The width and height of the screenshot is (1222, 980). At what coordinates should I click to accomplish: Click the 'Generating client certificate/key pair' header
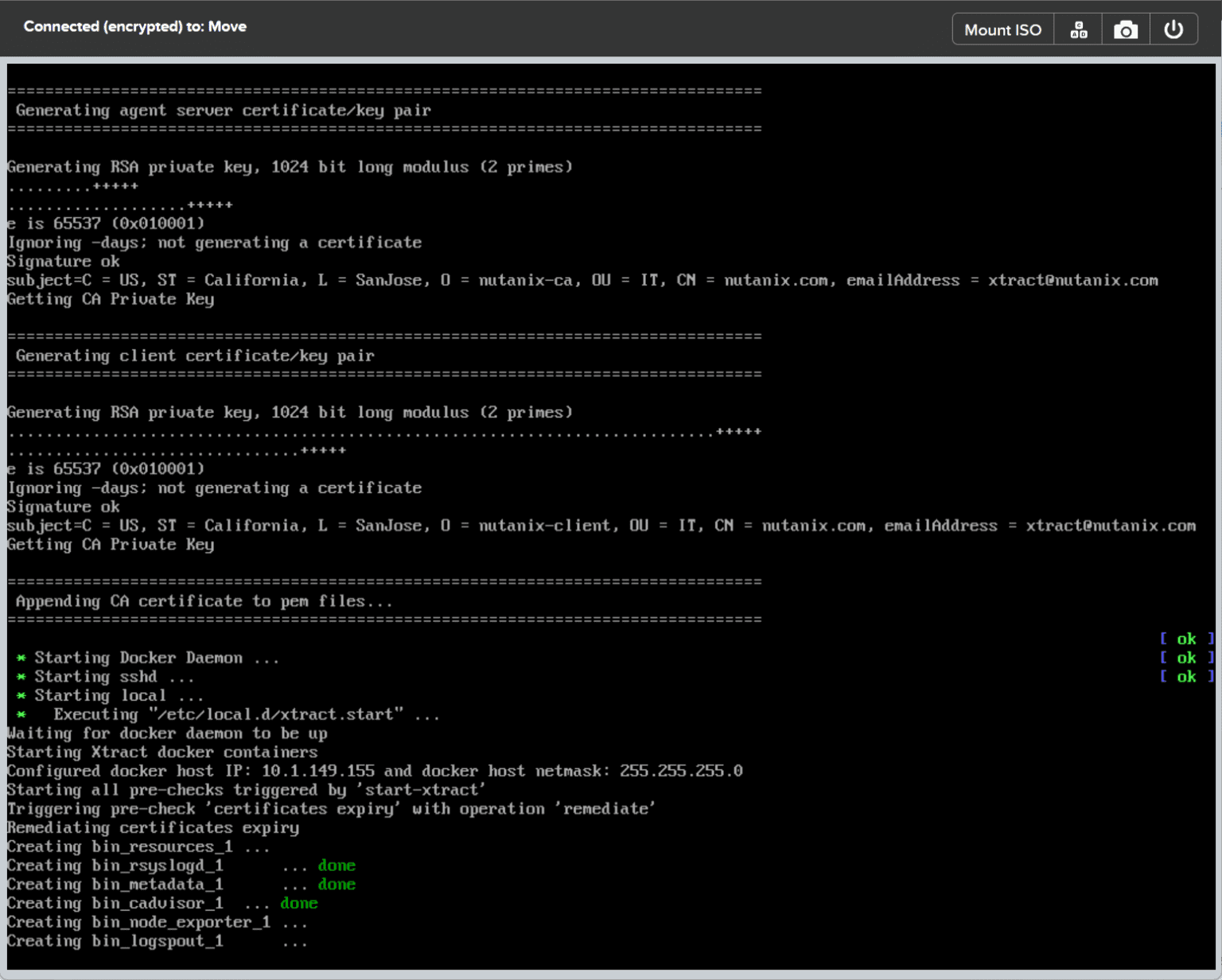coord(193,356)
